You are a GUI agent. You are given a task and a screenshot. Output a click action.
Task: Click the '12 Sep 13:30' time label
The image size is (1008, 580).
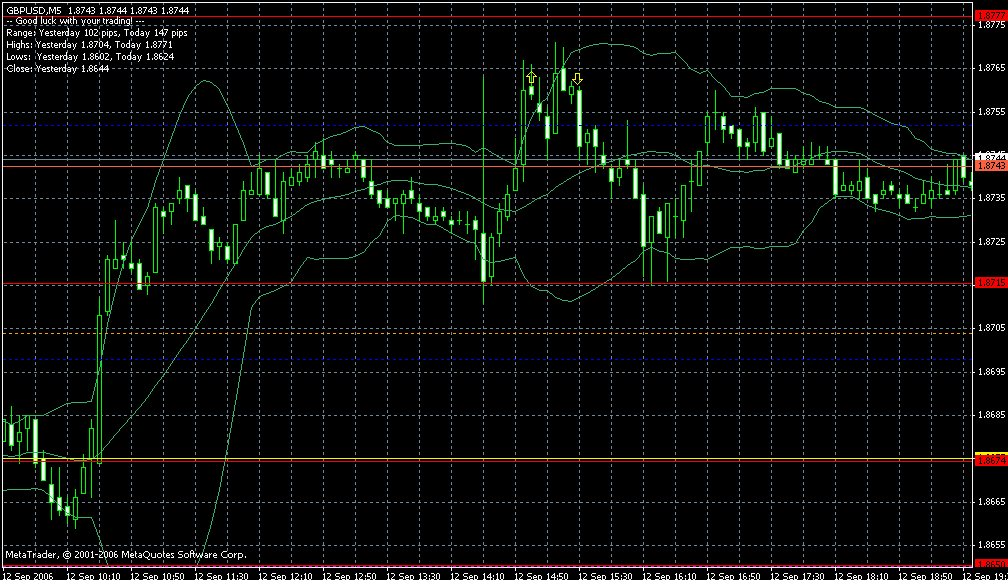click(x=413, y=575)
